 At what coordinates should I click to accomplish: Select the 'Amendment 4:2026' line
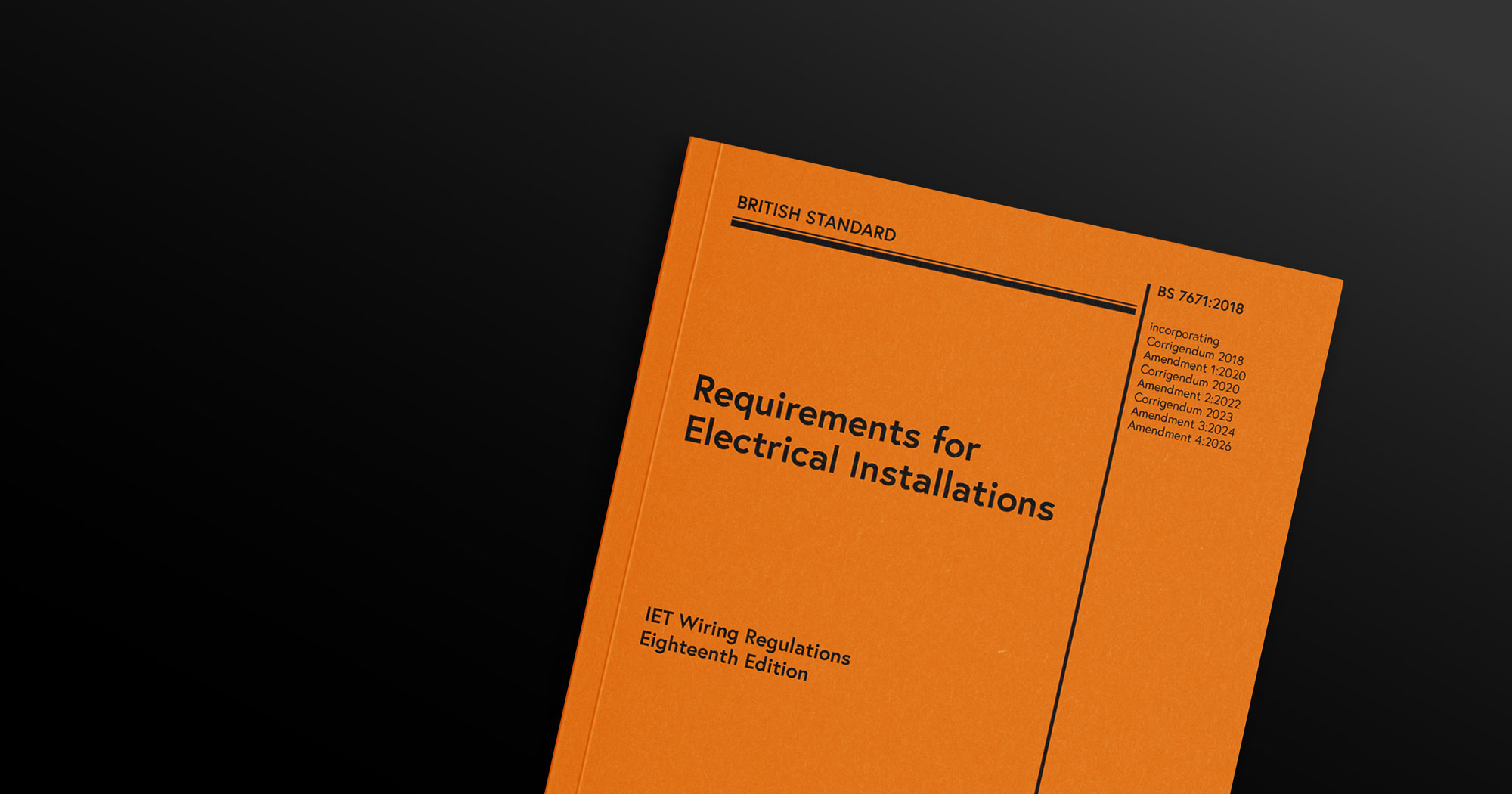pyautogui.click(x=1179, y=436)
